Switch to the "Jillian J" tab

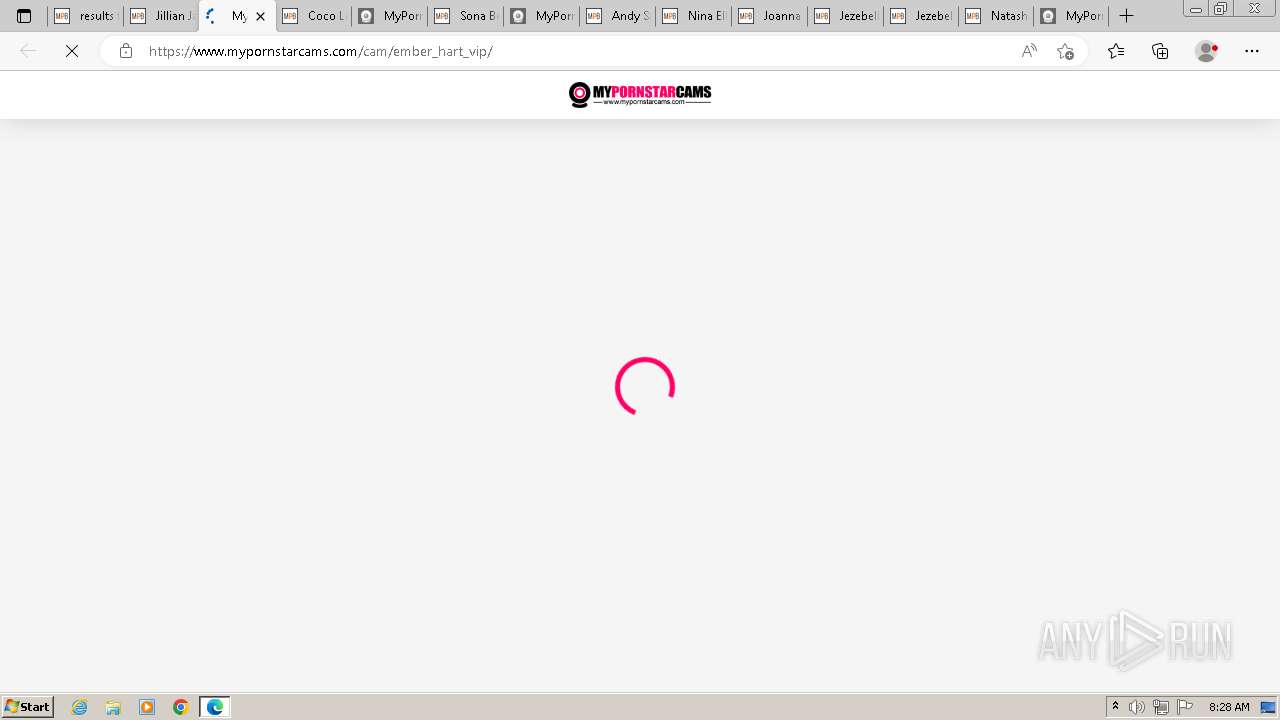tap(161, 16)
